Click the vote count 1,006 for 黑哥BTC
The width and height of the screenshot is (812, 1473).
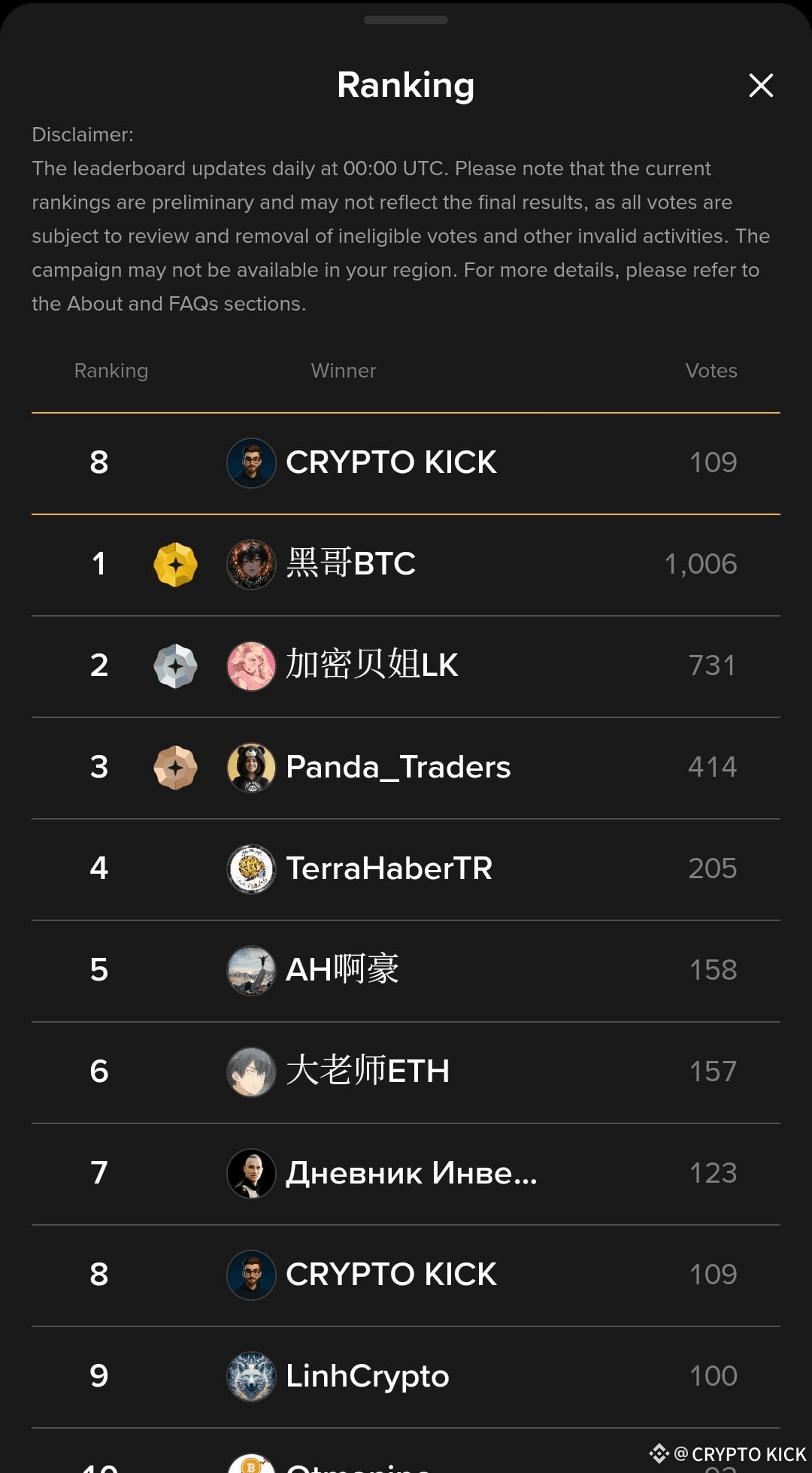click(701, 564)
